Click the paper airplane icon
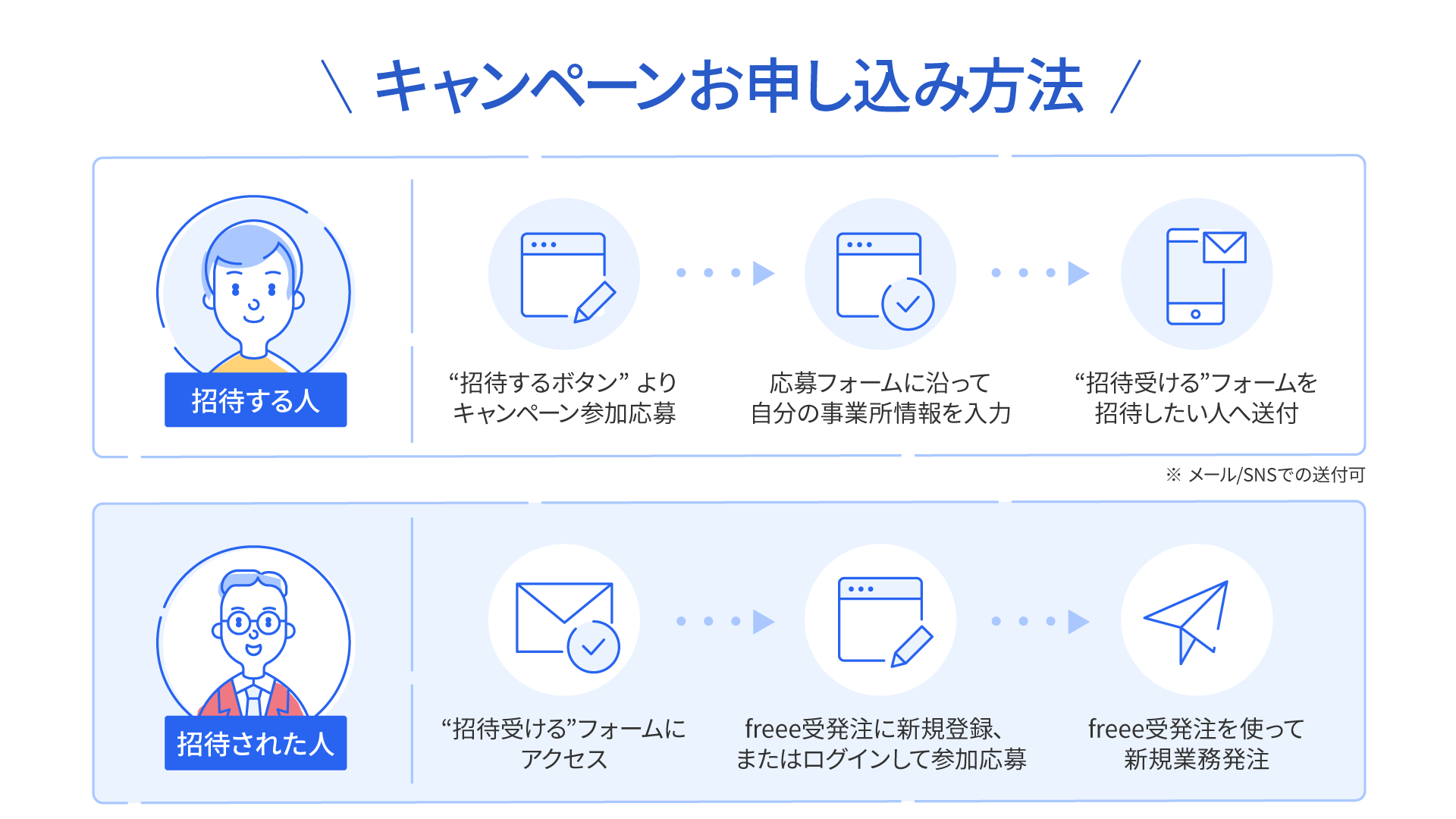The height and width of the screenshot is (819, 1456). coord(1186,622)
